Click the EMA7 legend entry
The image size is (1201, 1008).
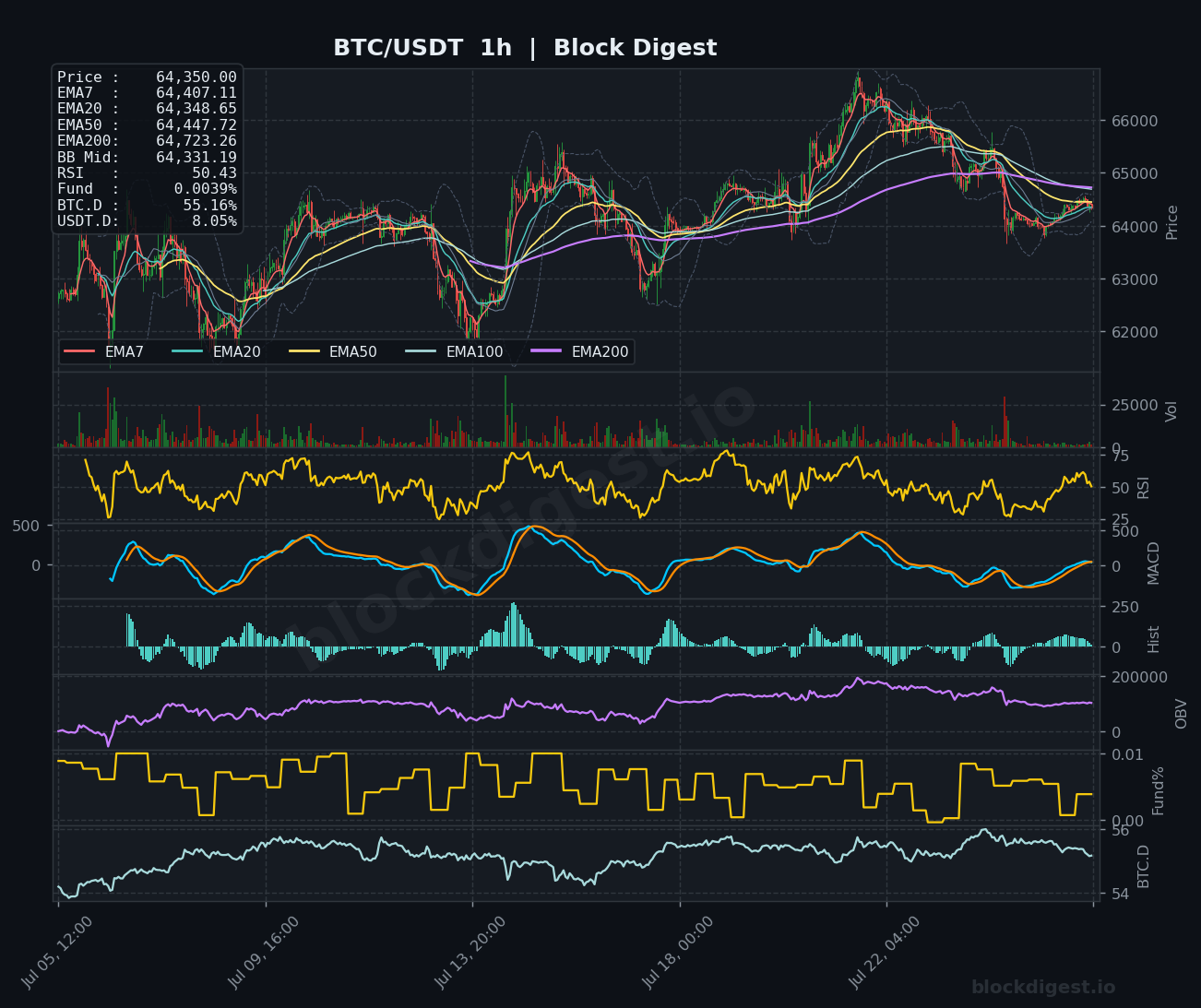(104, 352)
